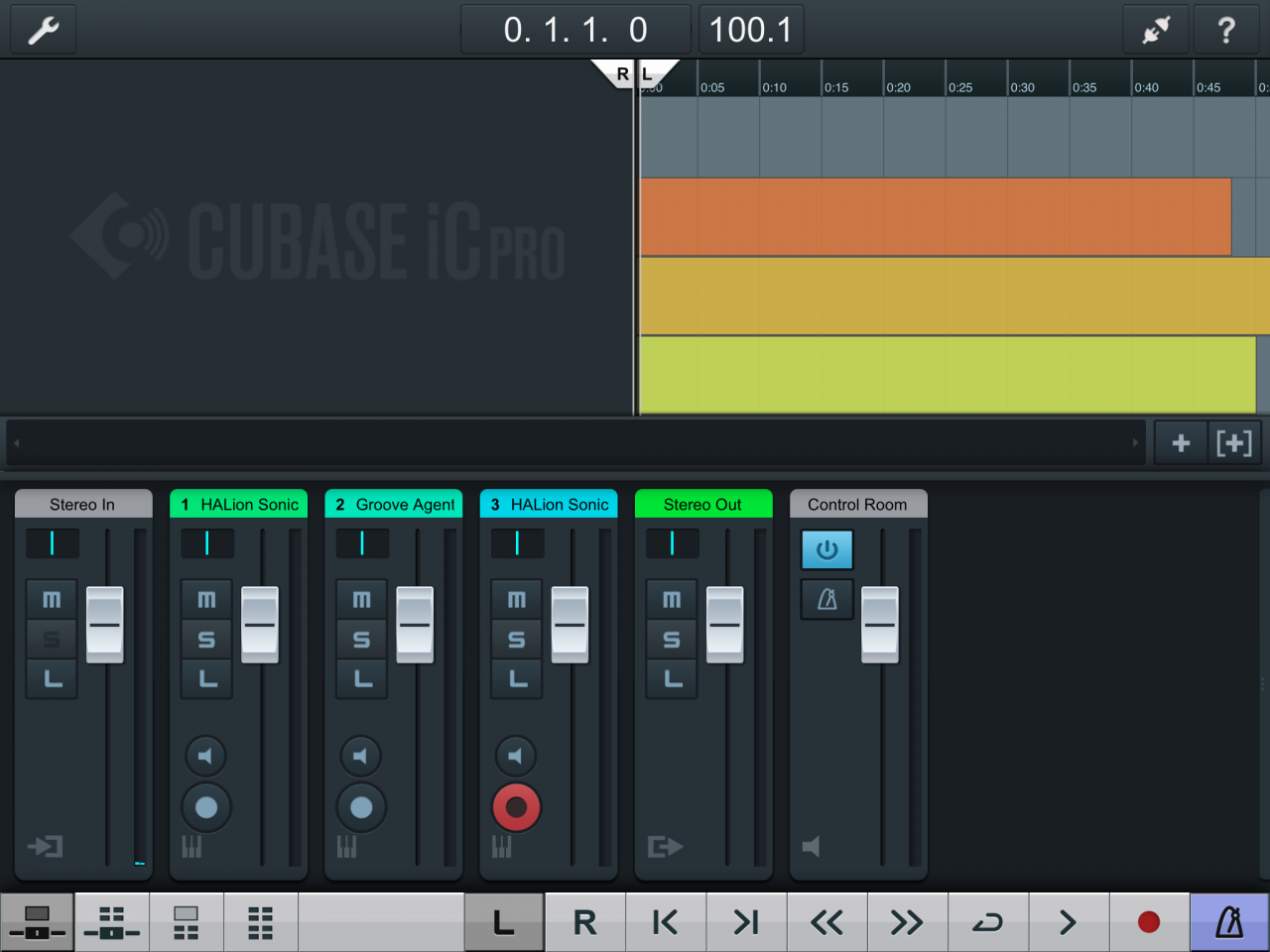
Task: Toggle Listen on Stereo In channel
Action: coord(52,679)
